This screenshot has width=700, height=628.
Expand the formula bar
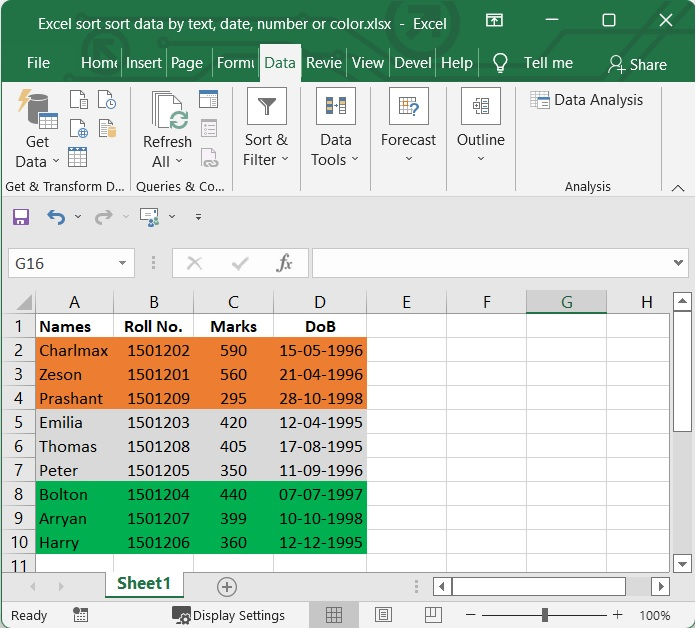[x=679, y=263]
